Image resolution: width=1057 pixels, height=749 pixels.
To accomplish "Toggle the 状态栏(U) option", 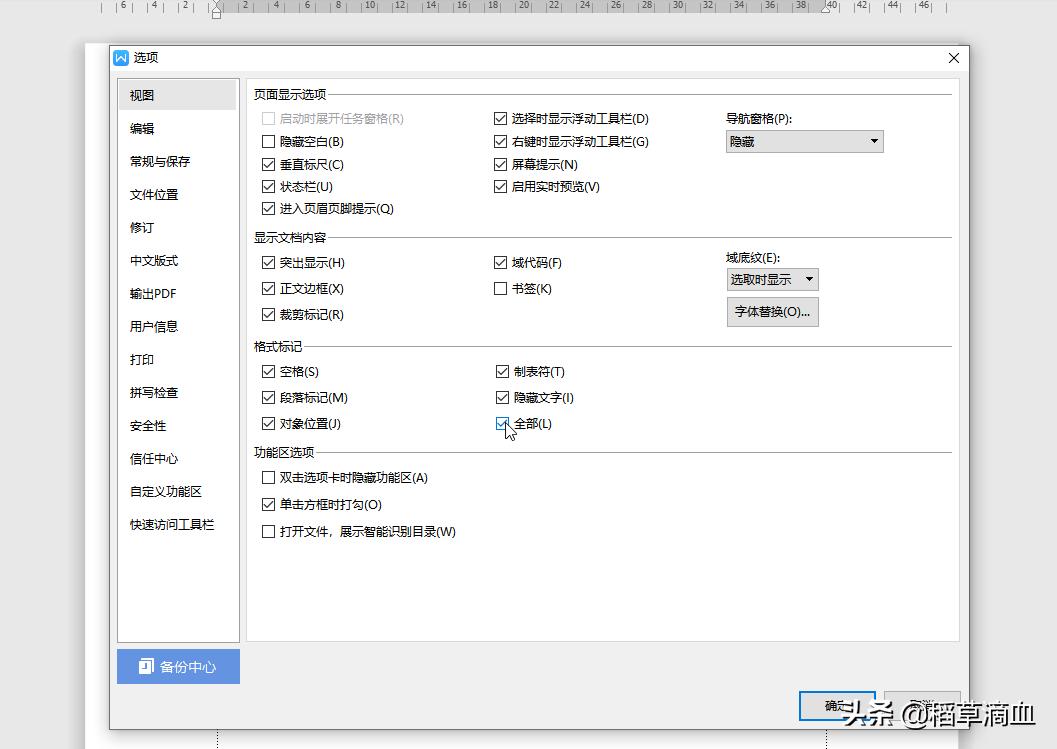I will pos(267,186).
